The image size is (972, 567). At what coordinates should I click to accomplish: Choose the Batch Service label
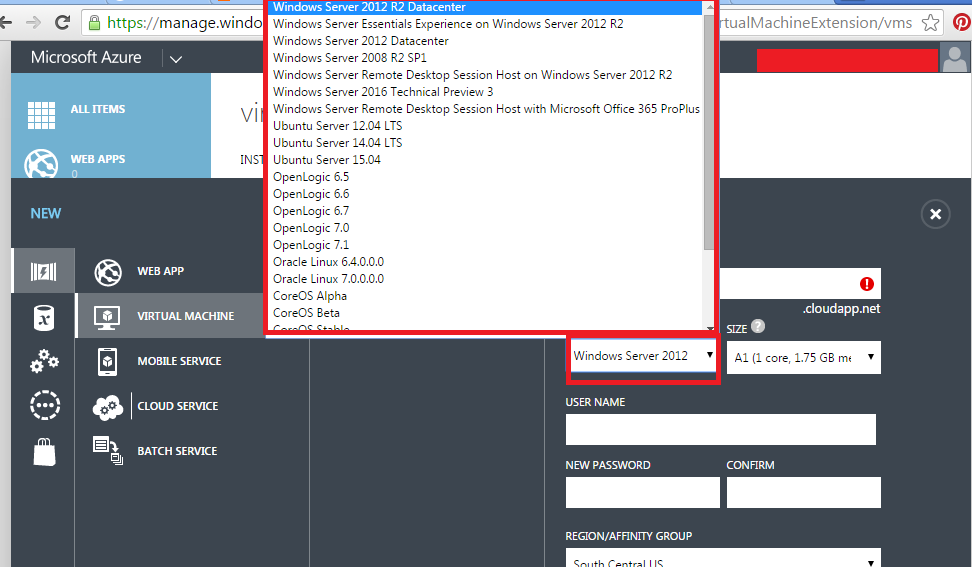[177, 451]
